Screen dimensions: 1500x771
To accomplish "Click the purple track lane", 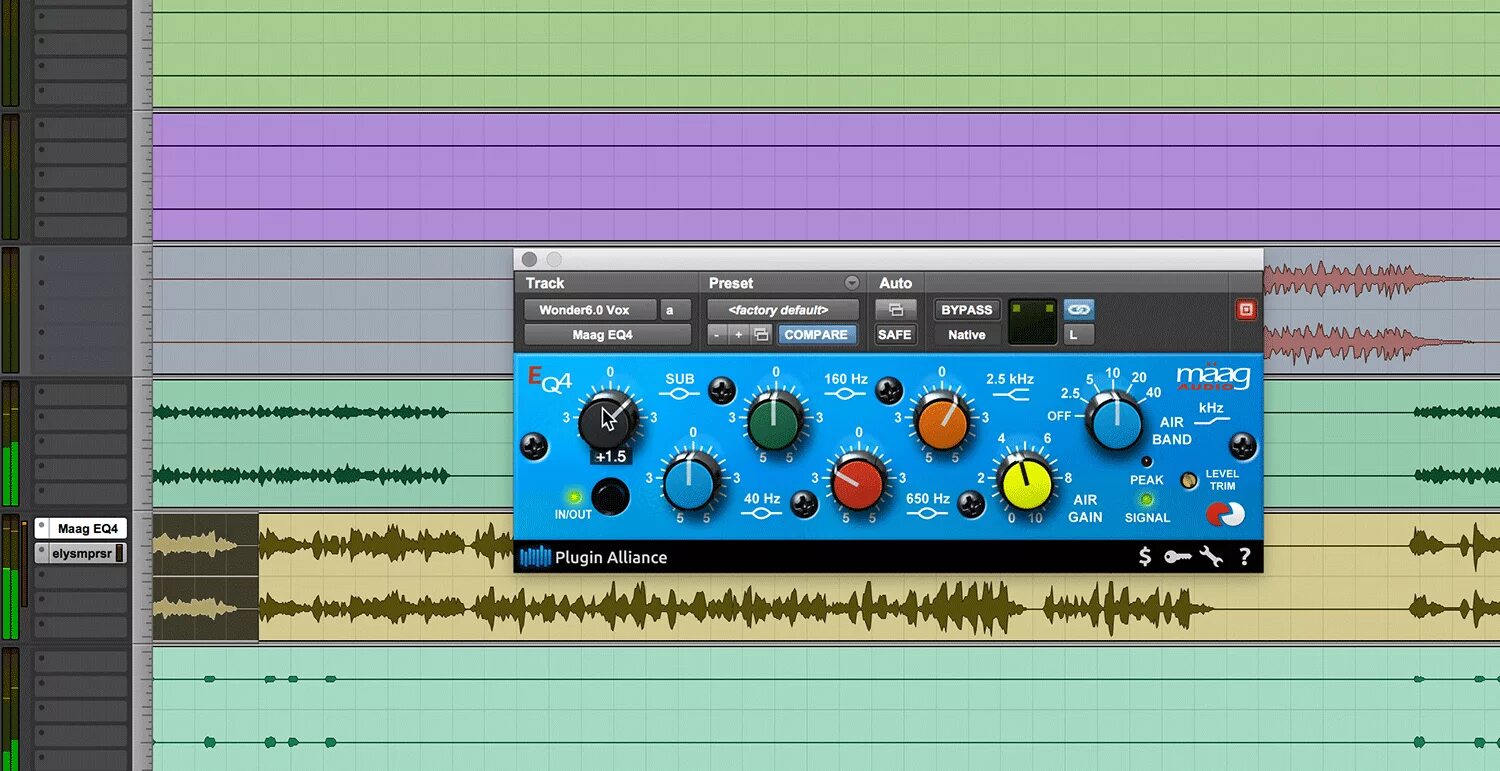I will 825,177.
